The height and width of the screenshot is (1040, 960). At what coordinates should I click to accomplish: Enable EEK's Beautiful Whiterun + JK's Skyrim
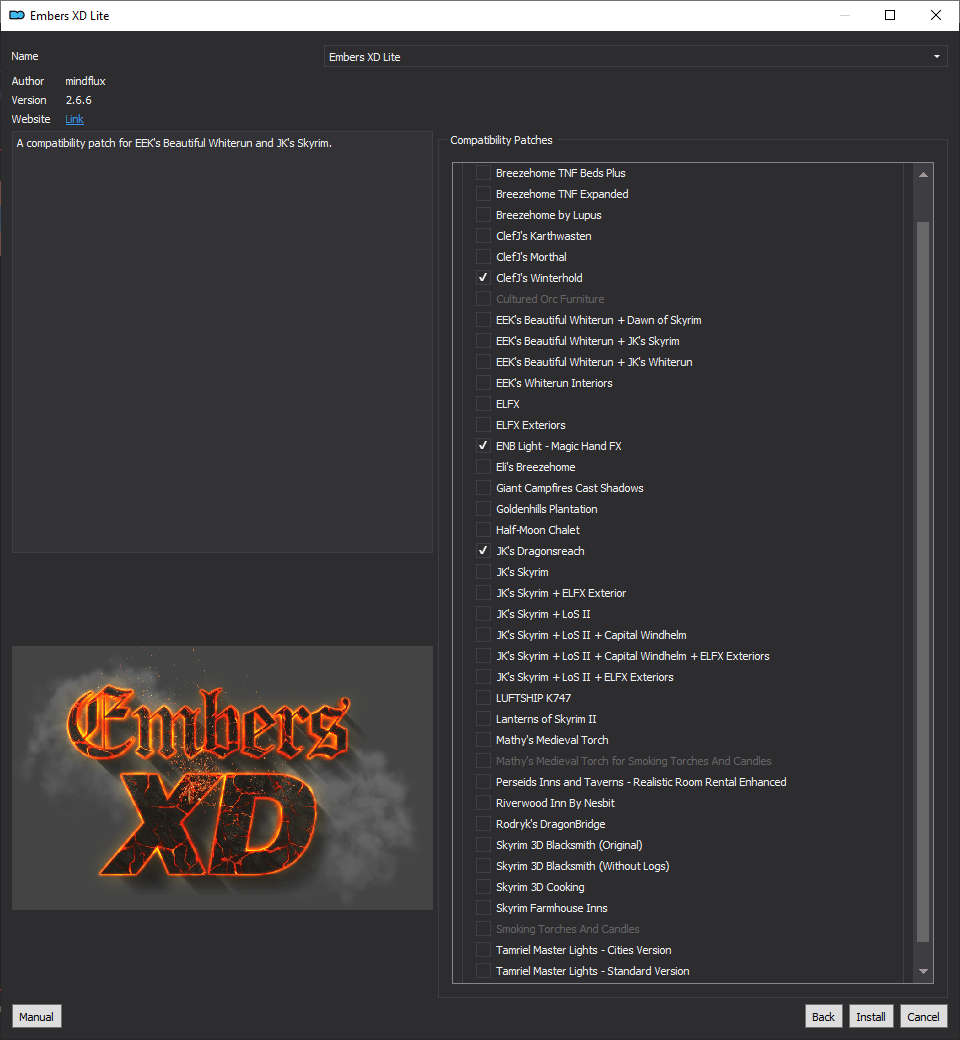coord(484,341)
